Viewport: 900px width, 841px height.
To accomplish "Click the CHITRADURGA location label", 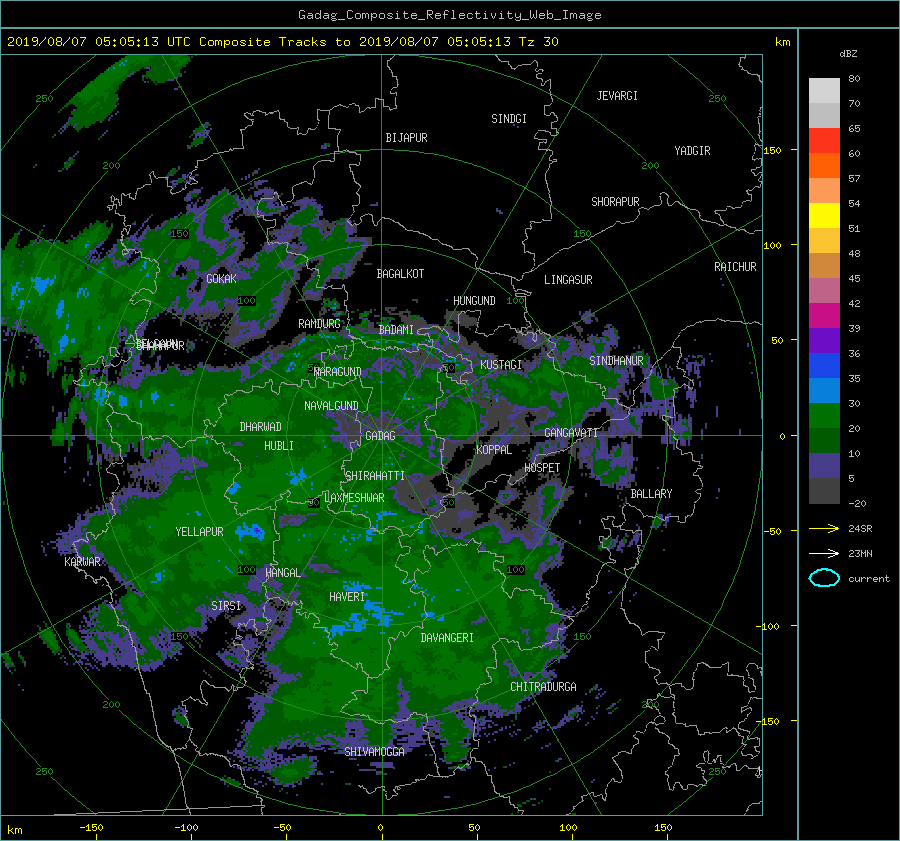I will coord(544,687).
